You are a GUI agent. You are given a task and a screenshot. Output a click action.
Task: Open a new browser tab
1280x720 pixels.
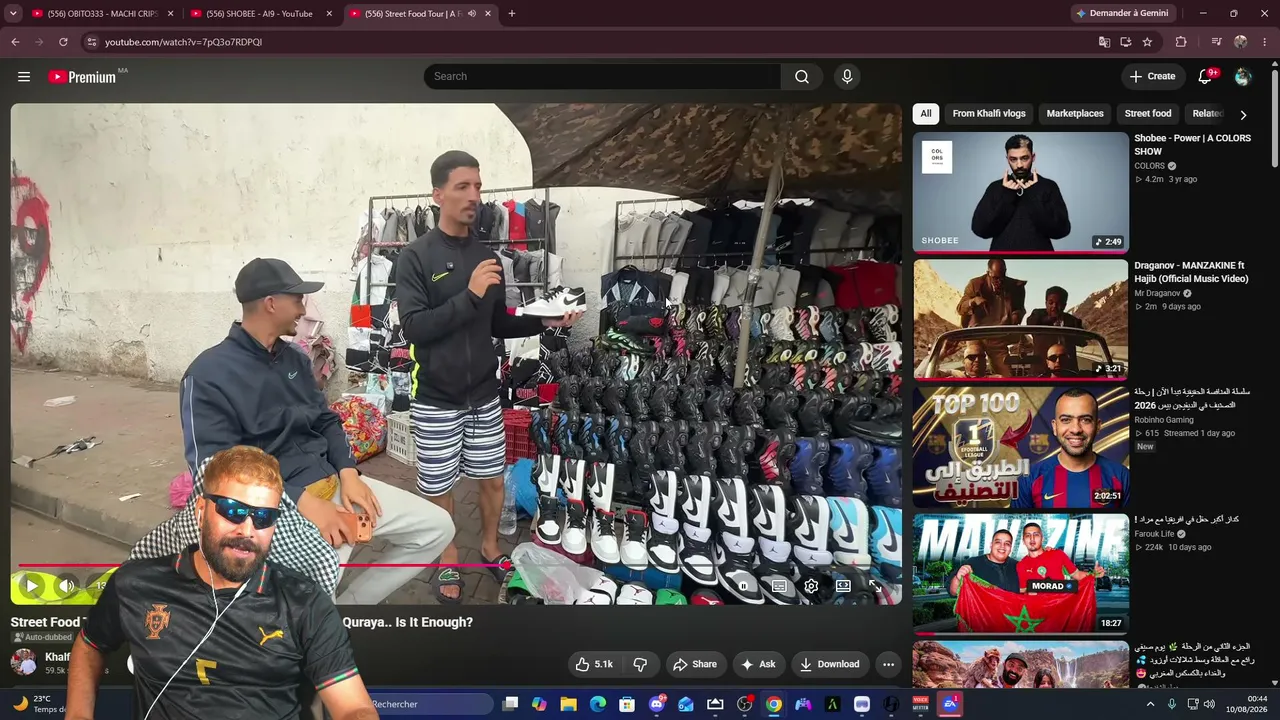[512, 14]
